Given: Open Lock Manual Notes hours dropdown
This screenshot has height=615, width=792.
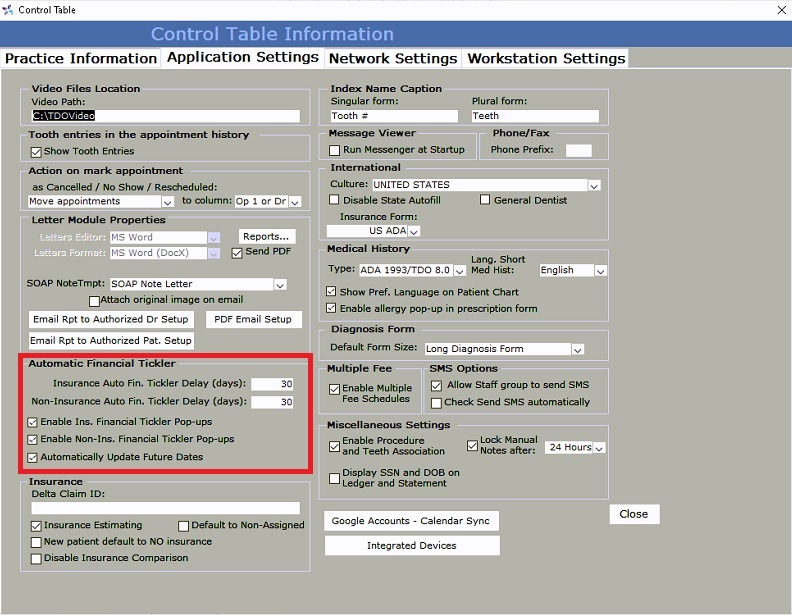Looking at the screenshot, I should (599, 448).
